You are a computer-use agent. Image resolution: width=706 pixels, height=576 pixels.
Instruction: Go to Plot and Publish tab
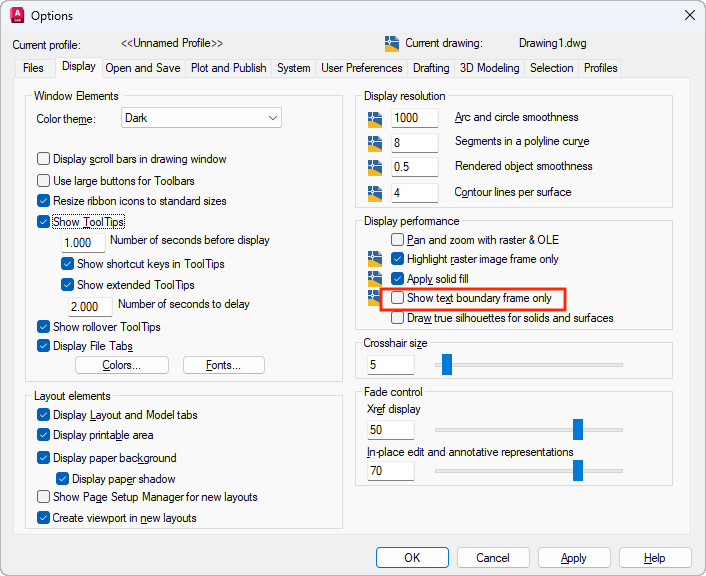click(229, 68)
